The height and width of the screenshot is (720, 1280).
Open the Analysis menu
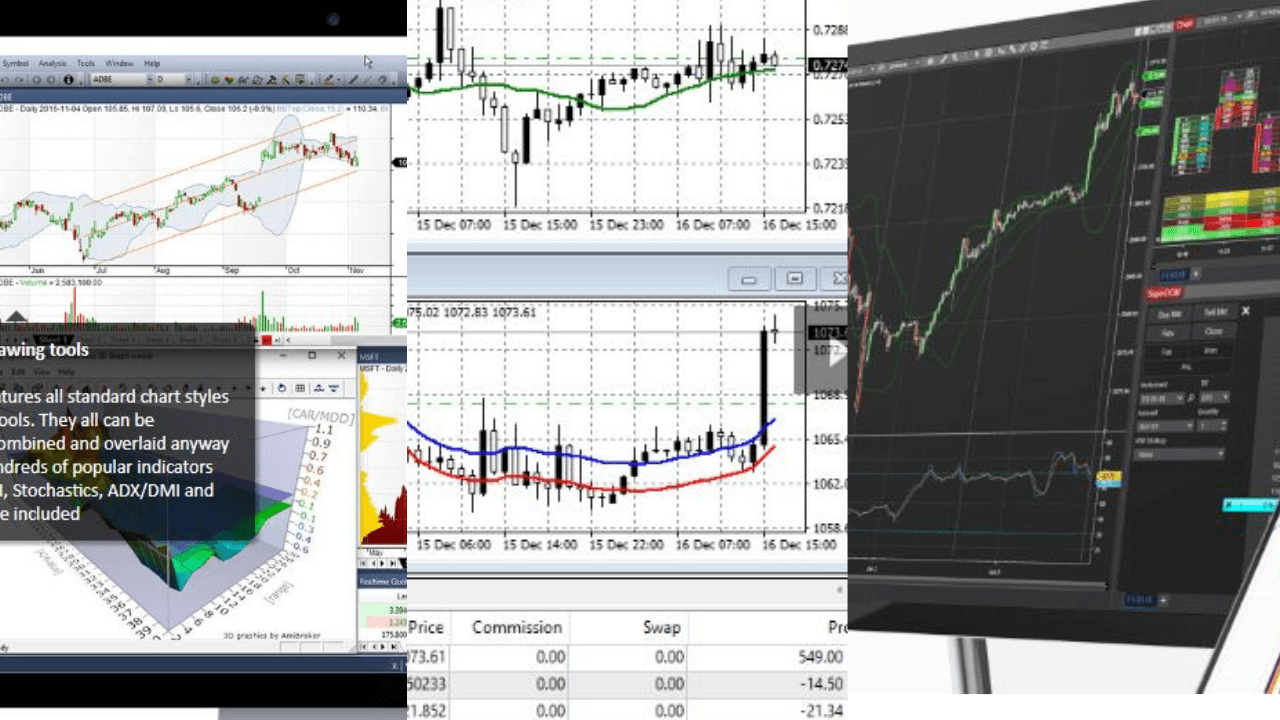51,64
